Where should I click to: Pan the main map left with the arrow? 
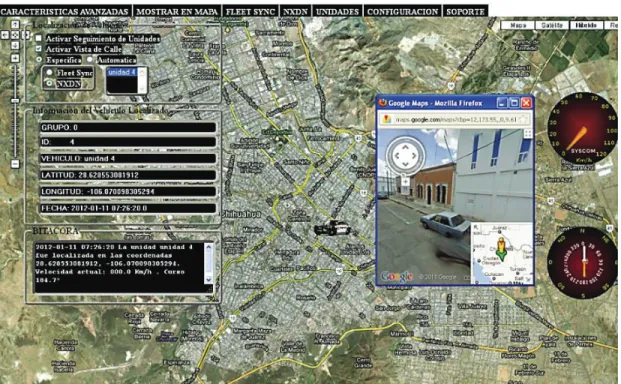[5, 35]
